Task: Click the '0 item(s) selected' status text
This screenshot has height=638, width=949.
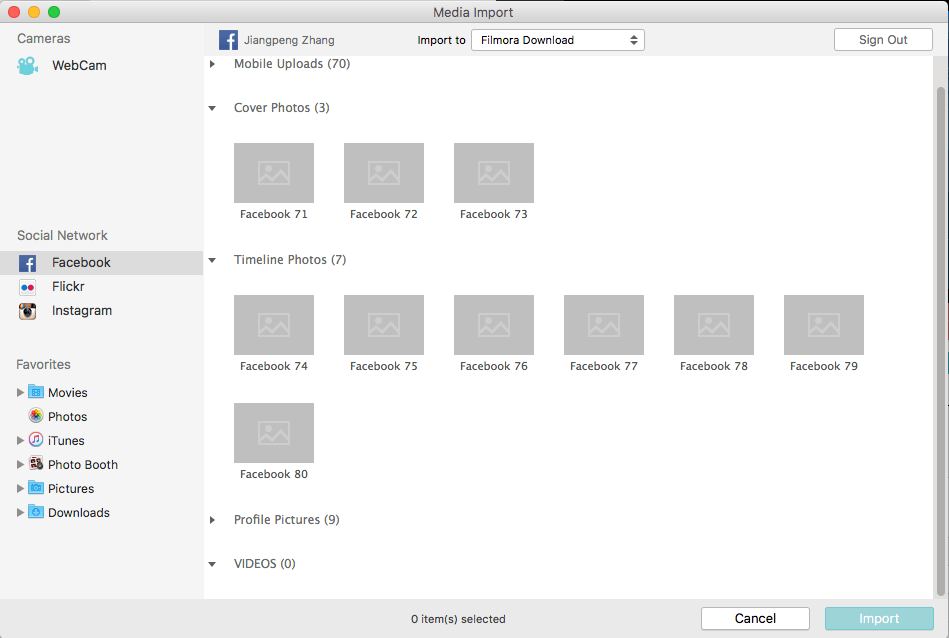Action: point(458,619)
